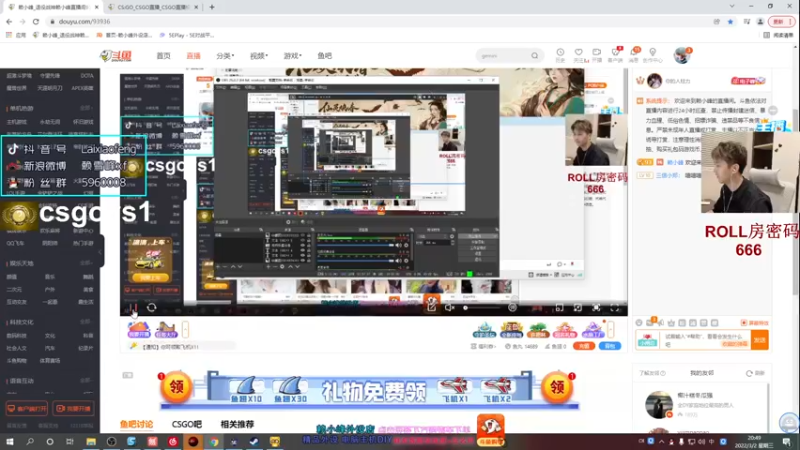
Task: Expand the 分类 dropdown menu
Action: pyautogui.click(x=224, y=56)
